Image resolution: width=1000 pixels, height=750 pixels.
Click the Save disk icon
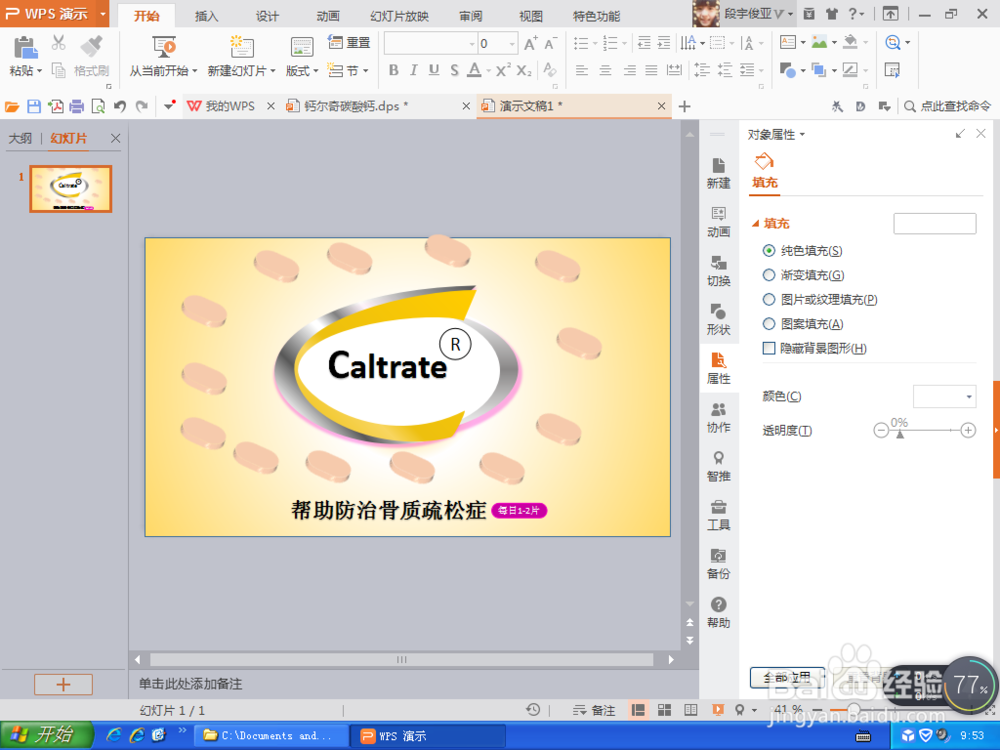coord(34,107)
